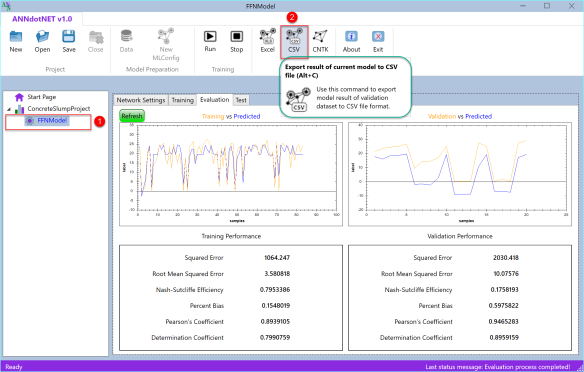Viewport: 584px width, 372px height.
Task: Go to Start Page in the tree
Action: [x=41, y=97]
